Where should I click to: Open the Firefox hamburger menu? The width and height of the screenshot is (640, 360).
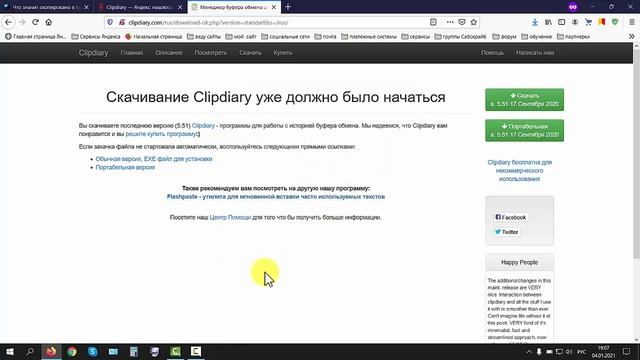coord(631,22)
